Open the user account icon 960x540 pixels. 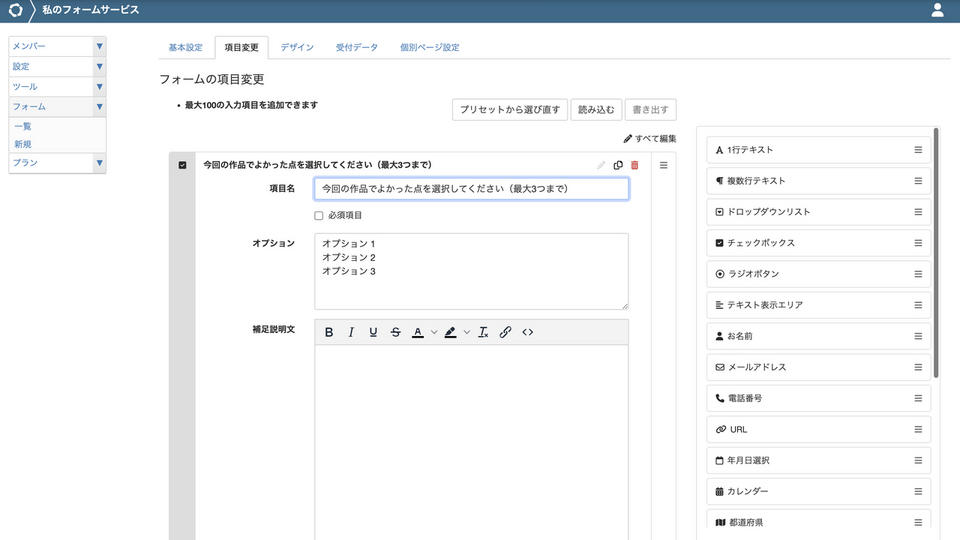(937, 10)
